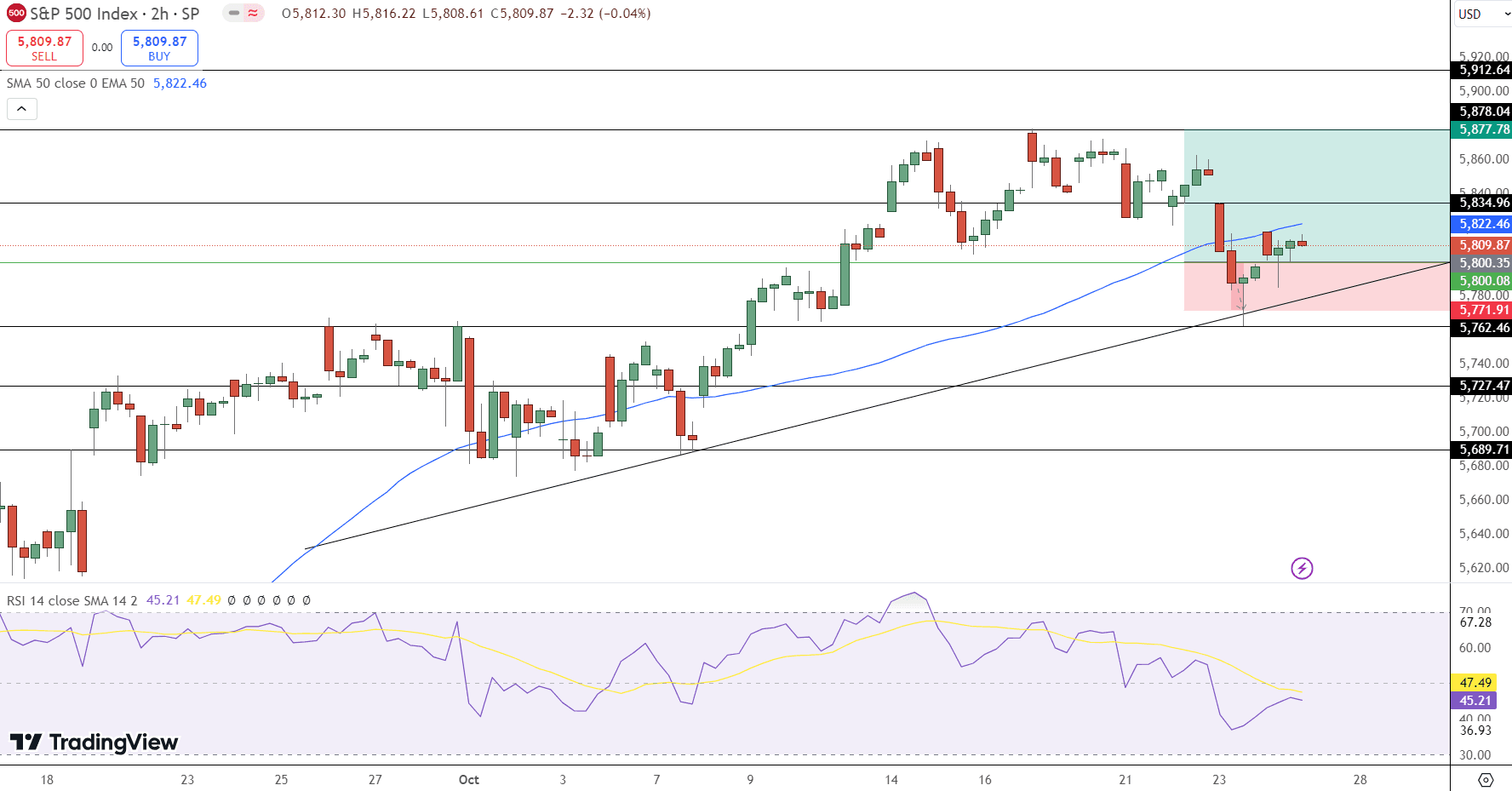Click the 14 date on time axis
The width and height of the screenshot is (1512, 791).
(x=891, y=780)
